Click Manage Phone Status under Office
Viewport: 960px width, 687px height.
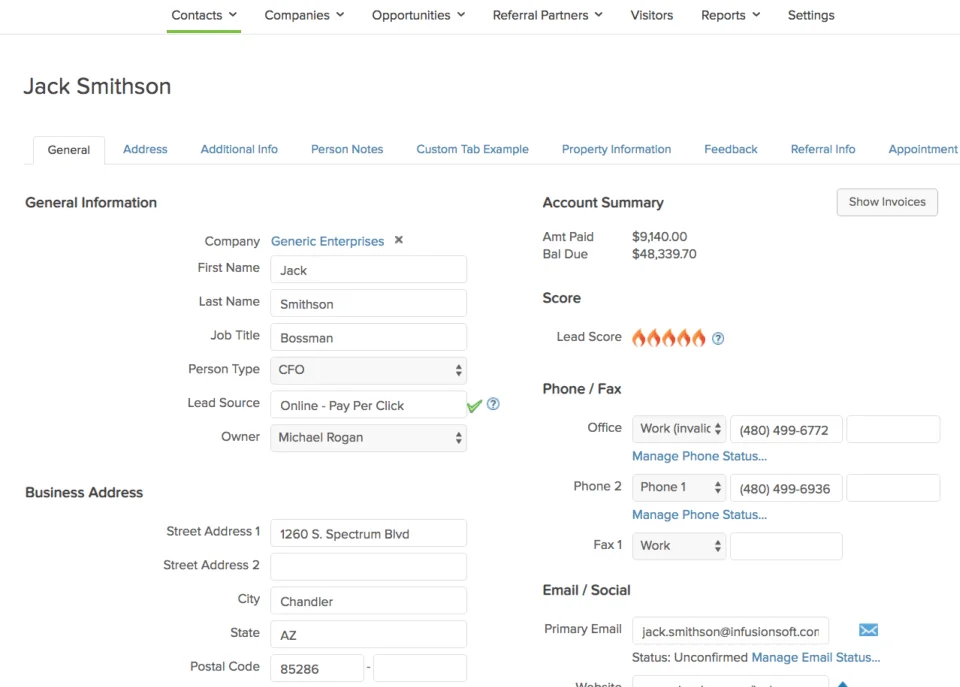(x=699, y=456)
